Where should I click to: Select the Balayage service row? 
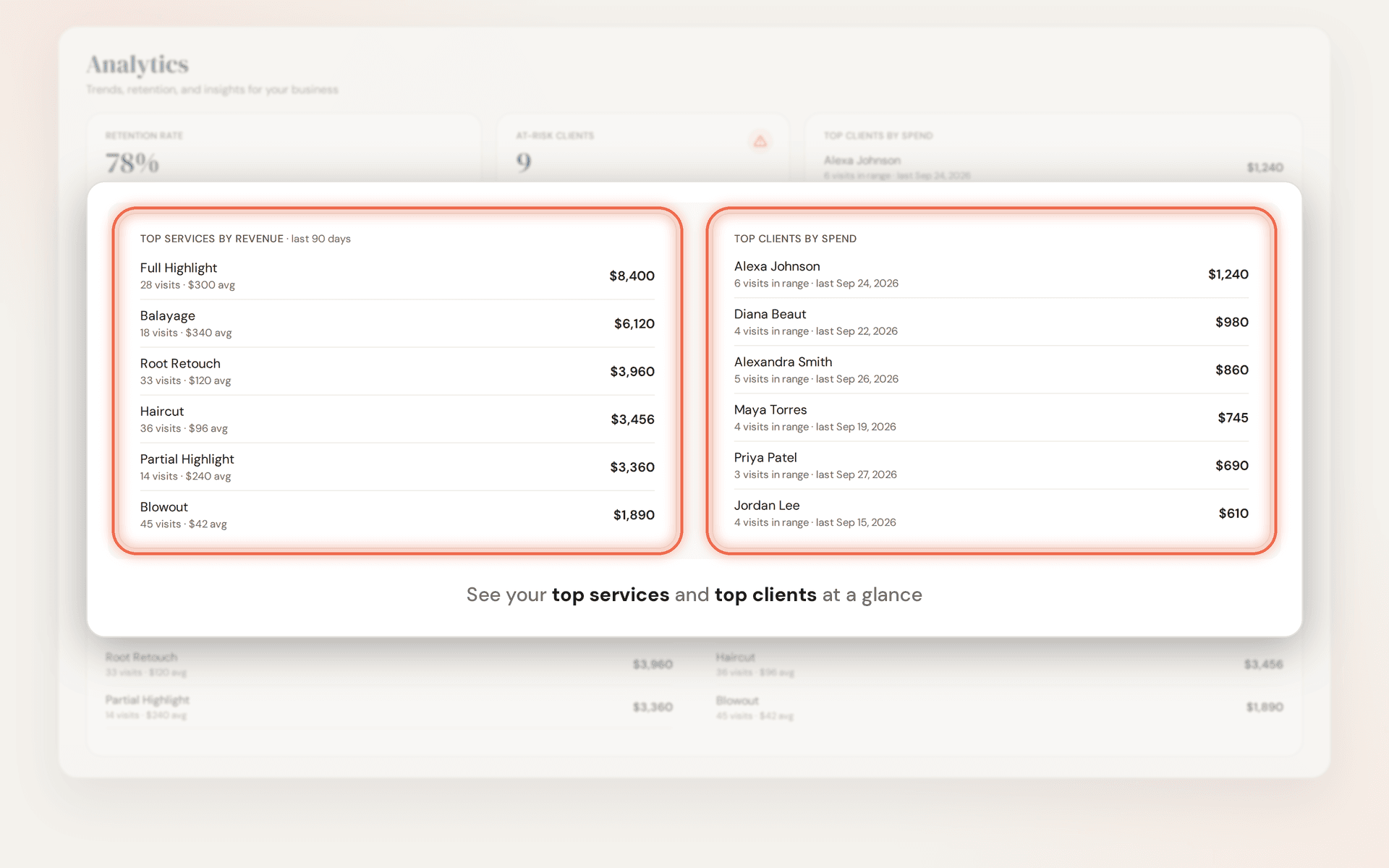397,323
